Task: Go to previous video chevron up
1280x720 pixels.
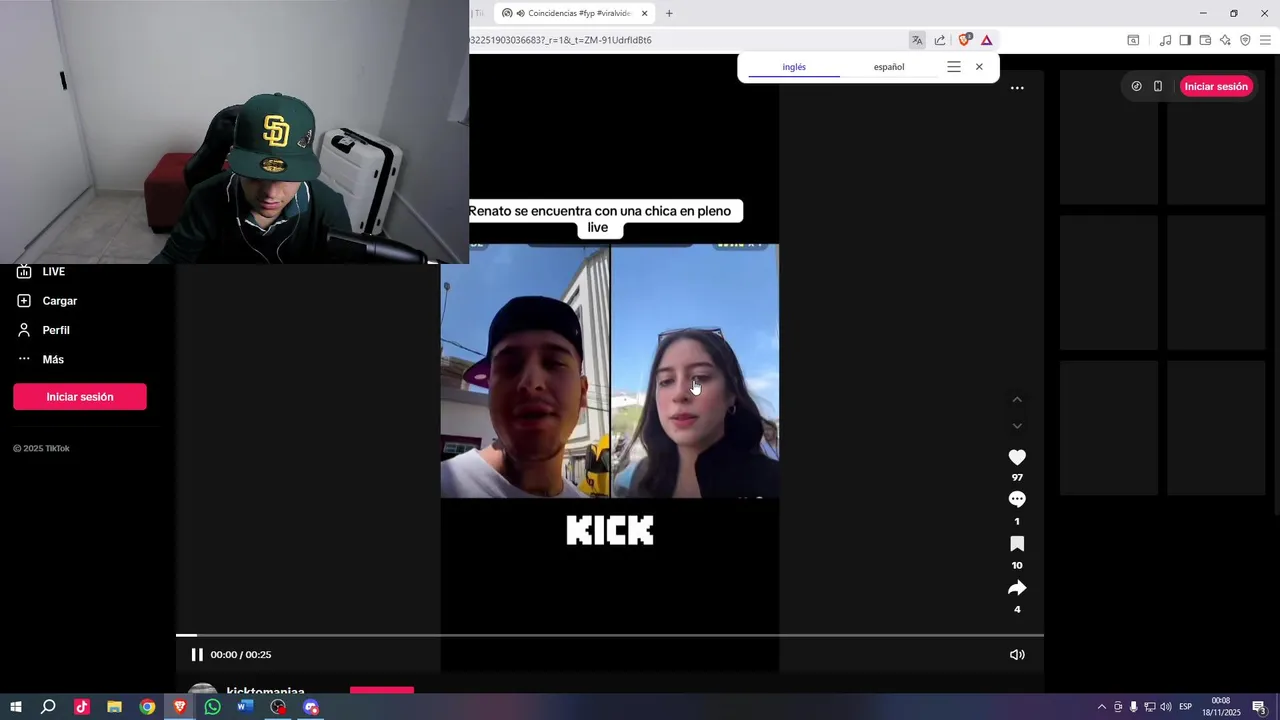Action: click(1017, 399)
